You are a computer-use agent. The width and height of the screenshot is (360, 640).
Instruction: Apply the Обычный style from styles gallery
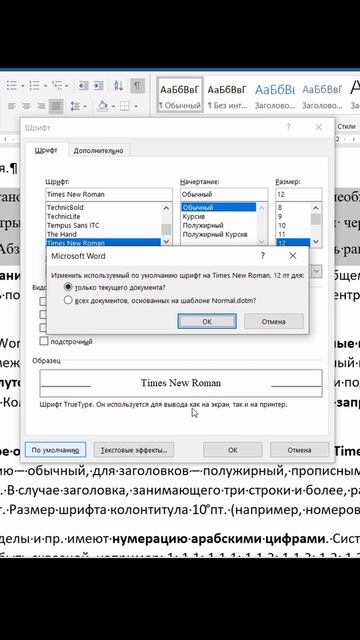pos(180,95)
